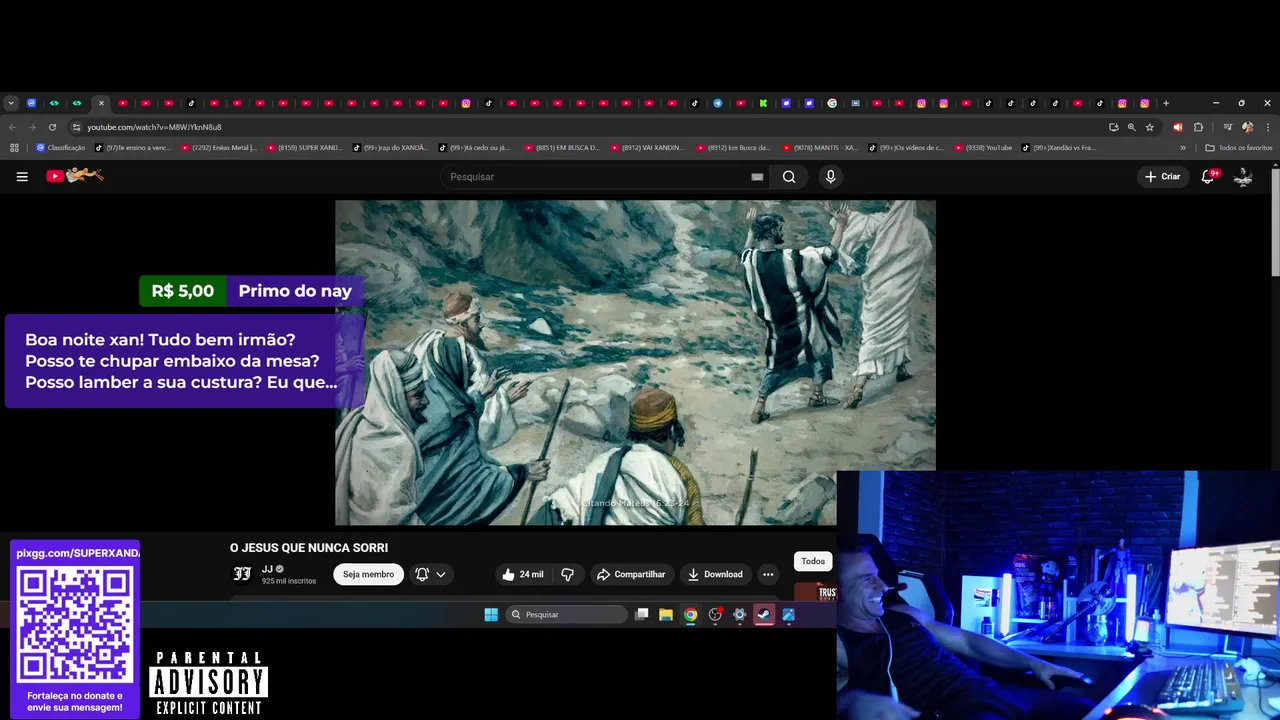1280x720 pixels.
Task: Open the Chrome three-dot menu
Action: point(1268,127)
